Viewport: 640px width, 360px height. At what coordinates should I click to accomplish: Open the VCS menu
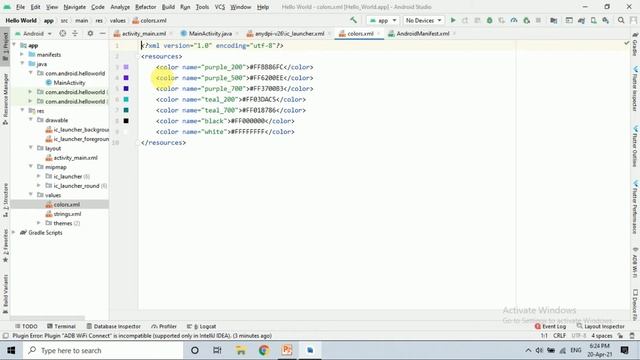click(x=220, y=7)
